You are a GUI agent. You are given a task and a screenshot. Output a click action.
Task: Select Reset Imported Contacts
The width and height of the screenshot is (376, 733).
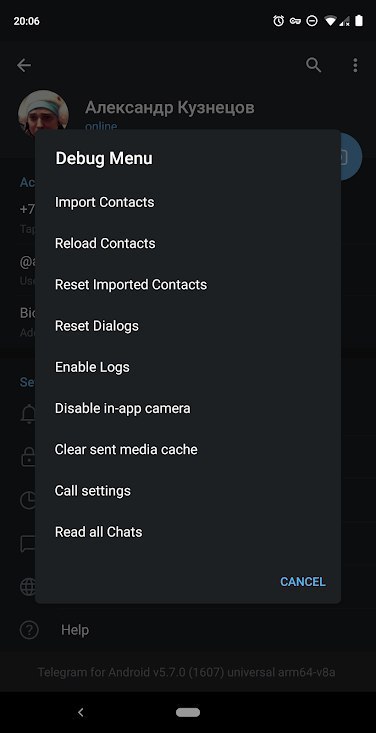point(188,285)
